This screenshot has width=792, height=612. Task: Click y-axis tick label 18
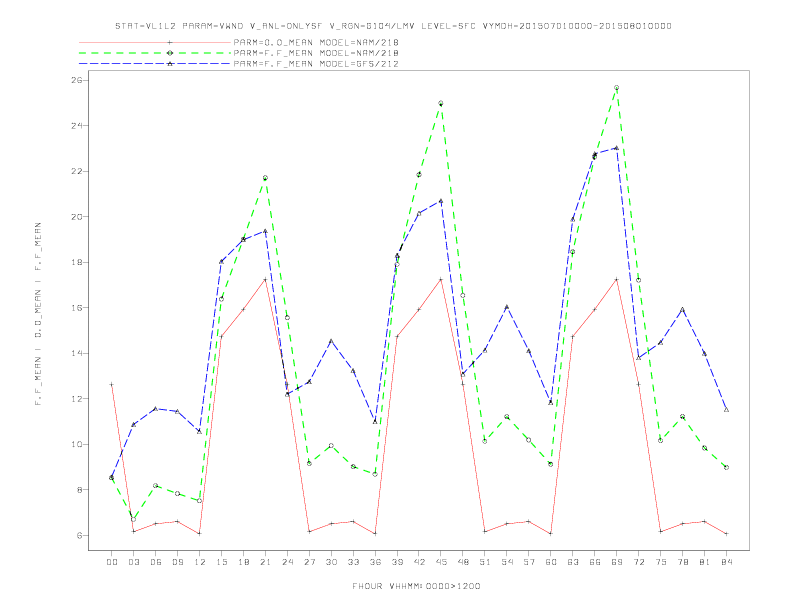pyautogui.click(x=77, y=262)
